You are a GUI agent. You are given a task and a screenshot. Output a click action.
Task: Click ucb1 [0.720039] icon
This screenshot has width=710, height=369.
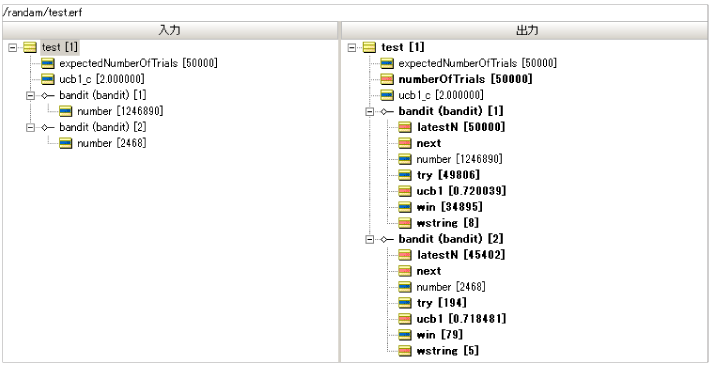click(405, 191)
